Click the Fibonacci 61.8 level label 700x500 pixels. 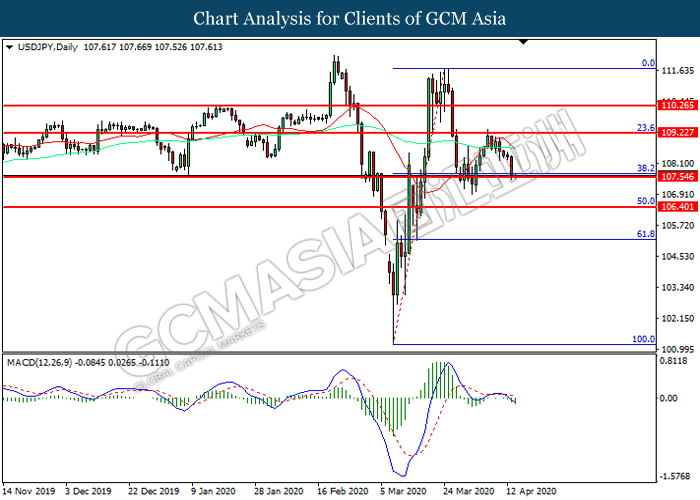[645, 233]
